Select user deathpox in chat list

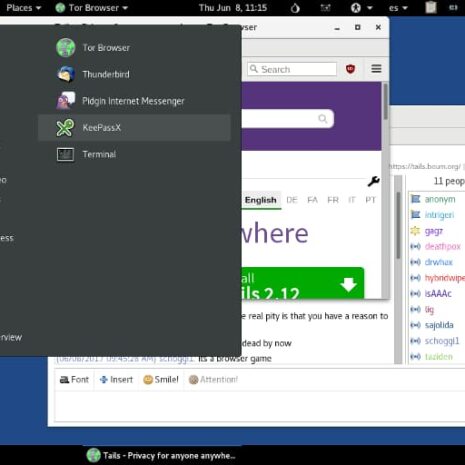pos(442,246)
